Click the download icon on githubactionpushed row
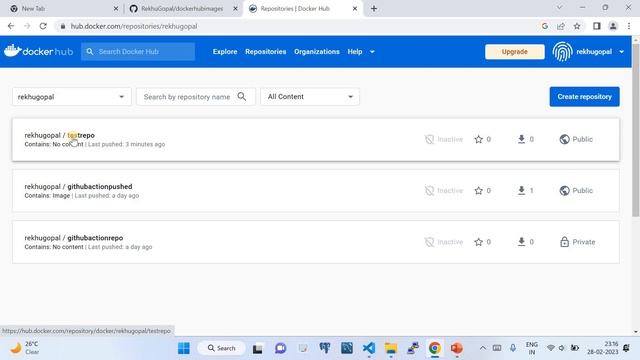The height and width of the screenshot is (360, 640). tap(521, 191)
